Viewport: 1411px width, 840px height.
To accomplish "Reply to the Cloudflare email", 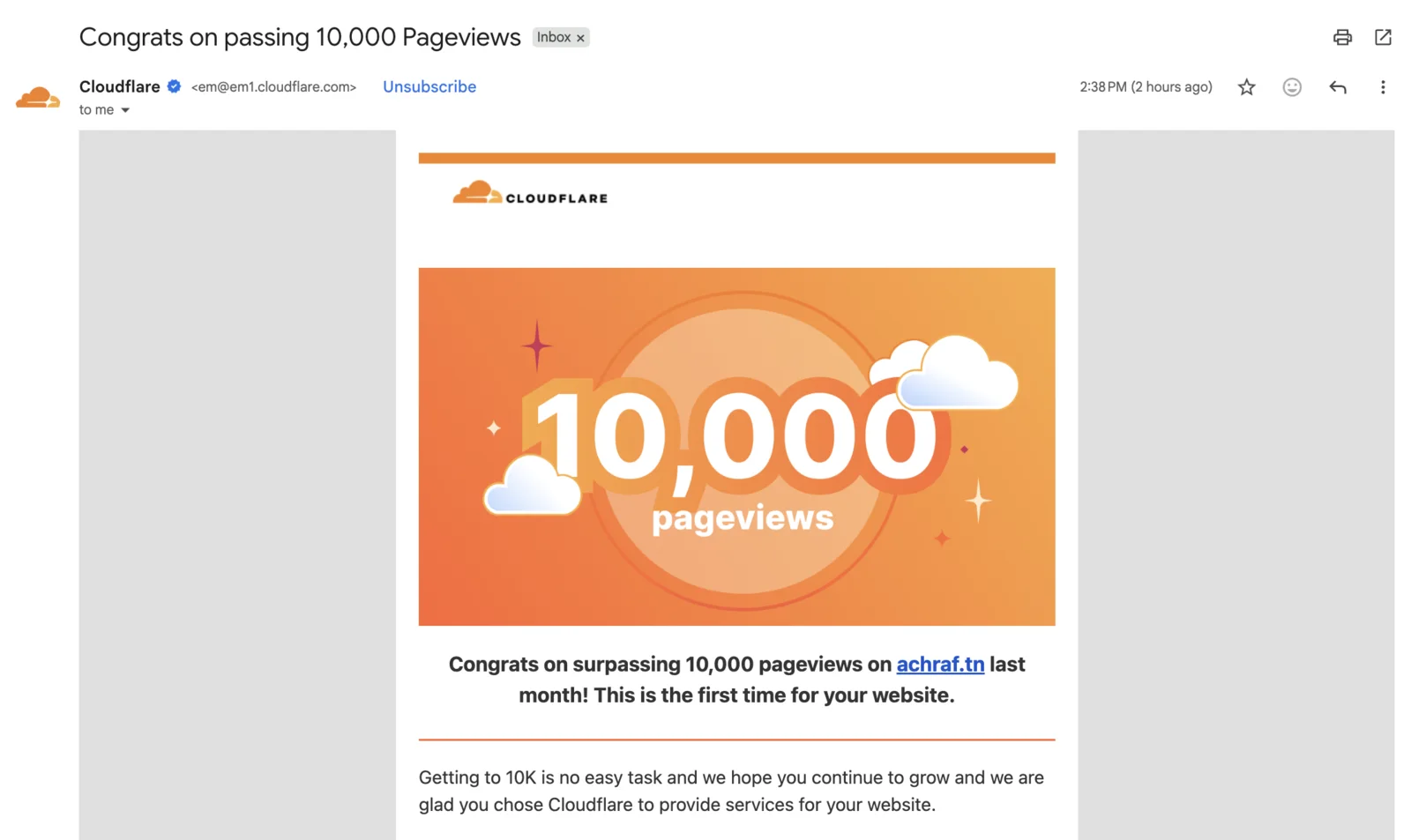I will (1338, 87).
